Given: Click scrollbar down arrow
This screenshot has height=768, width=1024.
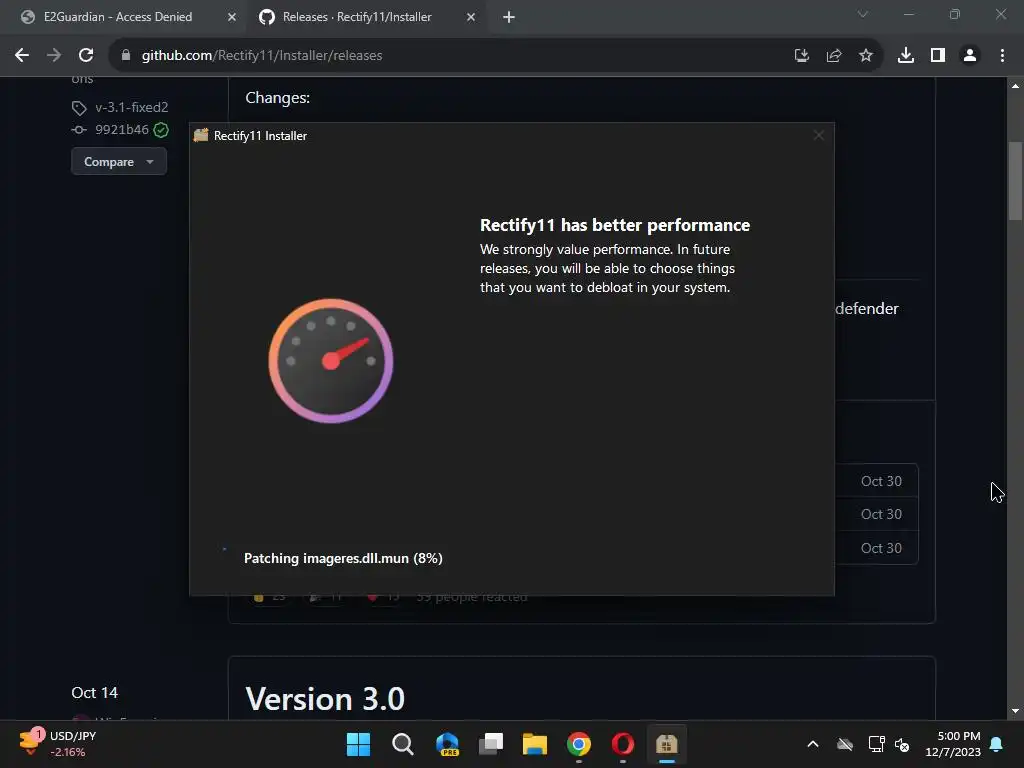Looking at the screenshot, I should 1015,711.
